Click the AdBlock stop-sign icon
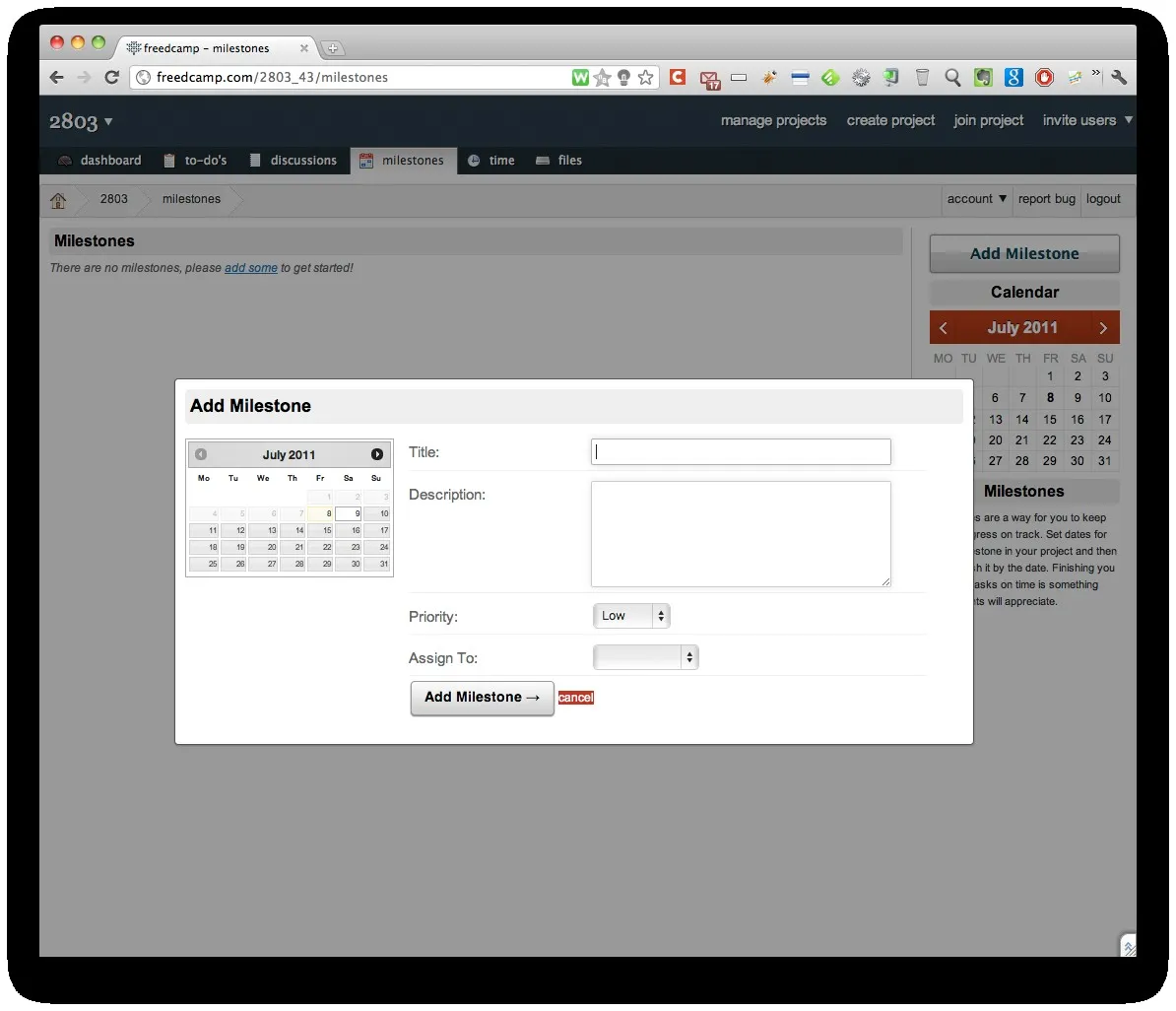Viewport: 1176px width, 1011px height. click(1044, 77)
